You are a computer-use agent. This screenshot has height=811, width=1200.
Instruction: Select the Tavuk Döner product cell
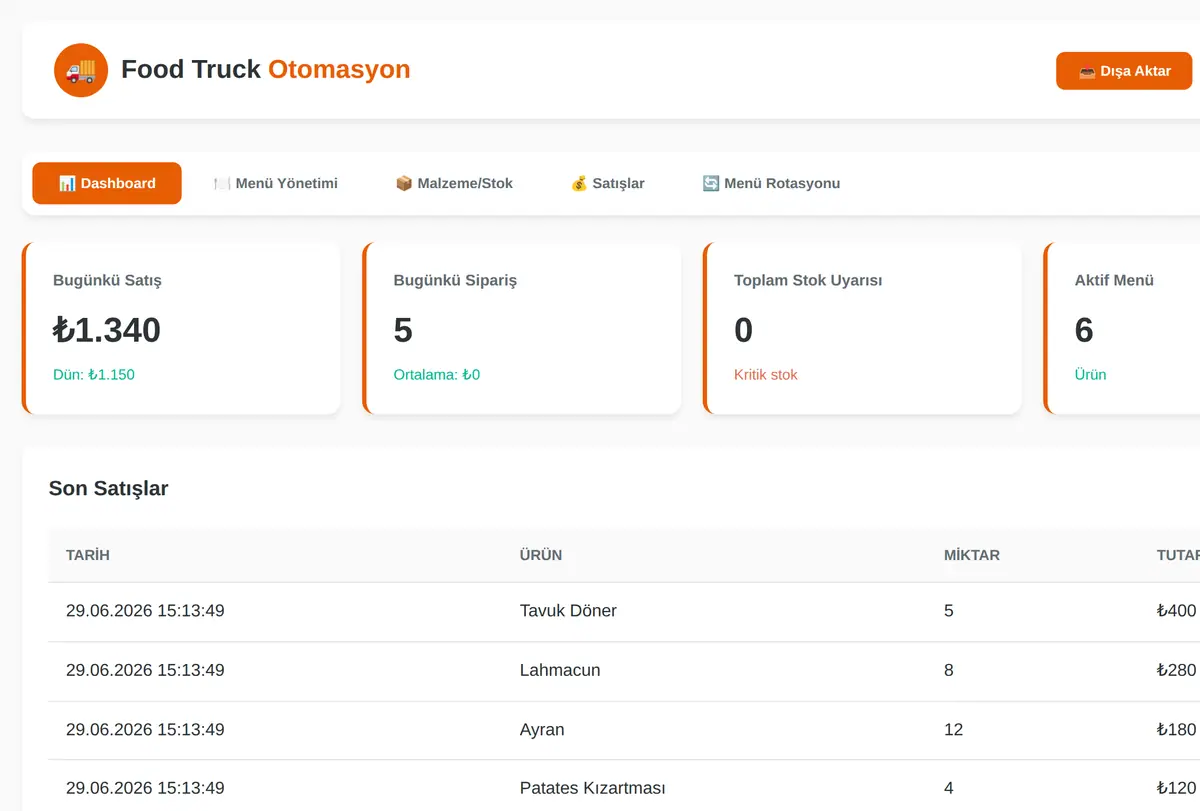click(x=568, y=611)
